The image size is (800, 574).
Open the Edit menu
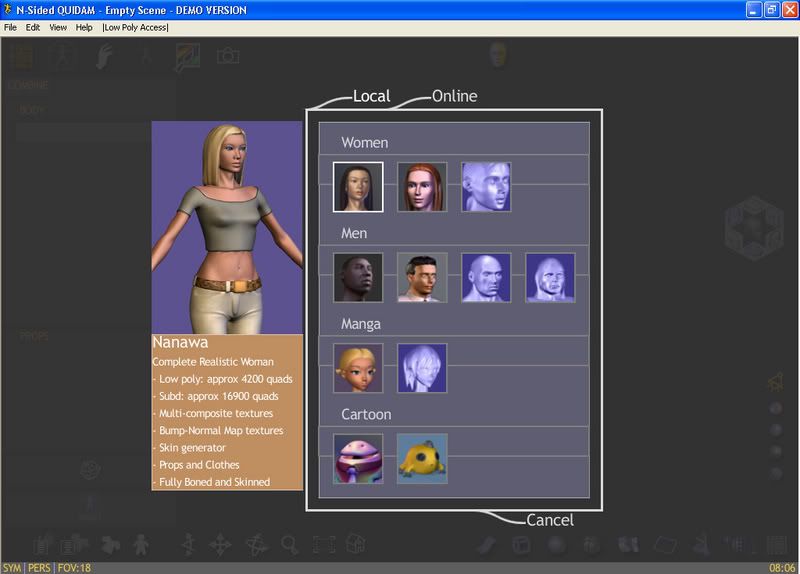pos(33,28)
